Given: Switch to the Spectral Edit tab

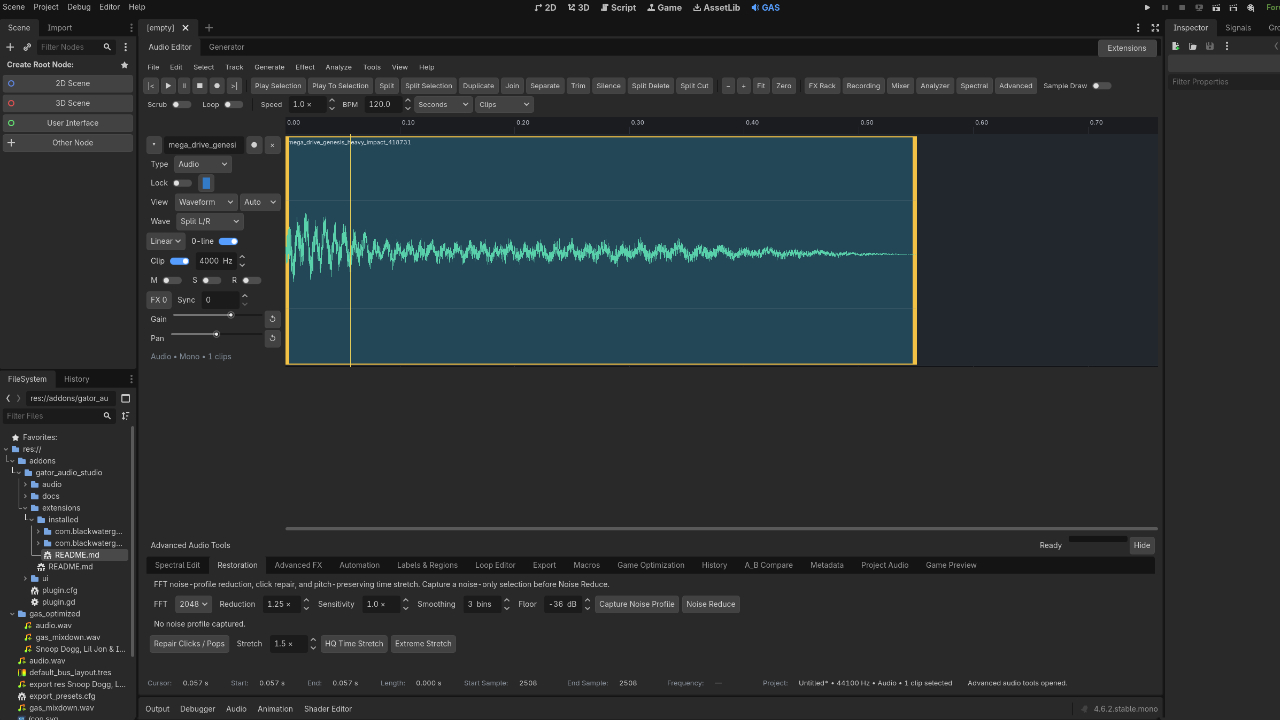Looking at the screenshot, I should (x=178, y=565).
